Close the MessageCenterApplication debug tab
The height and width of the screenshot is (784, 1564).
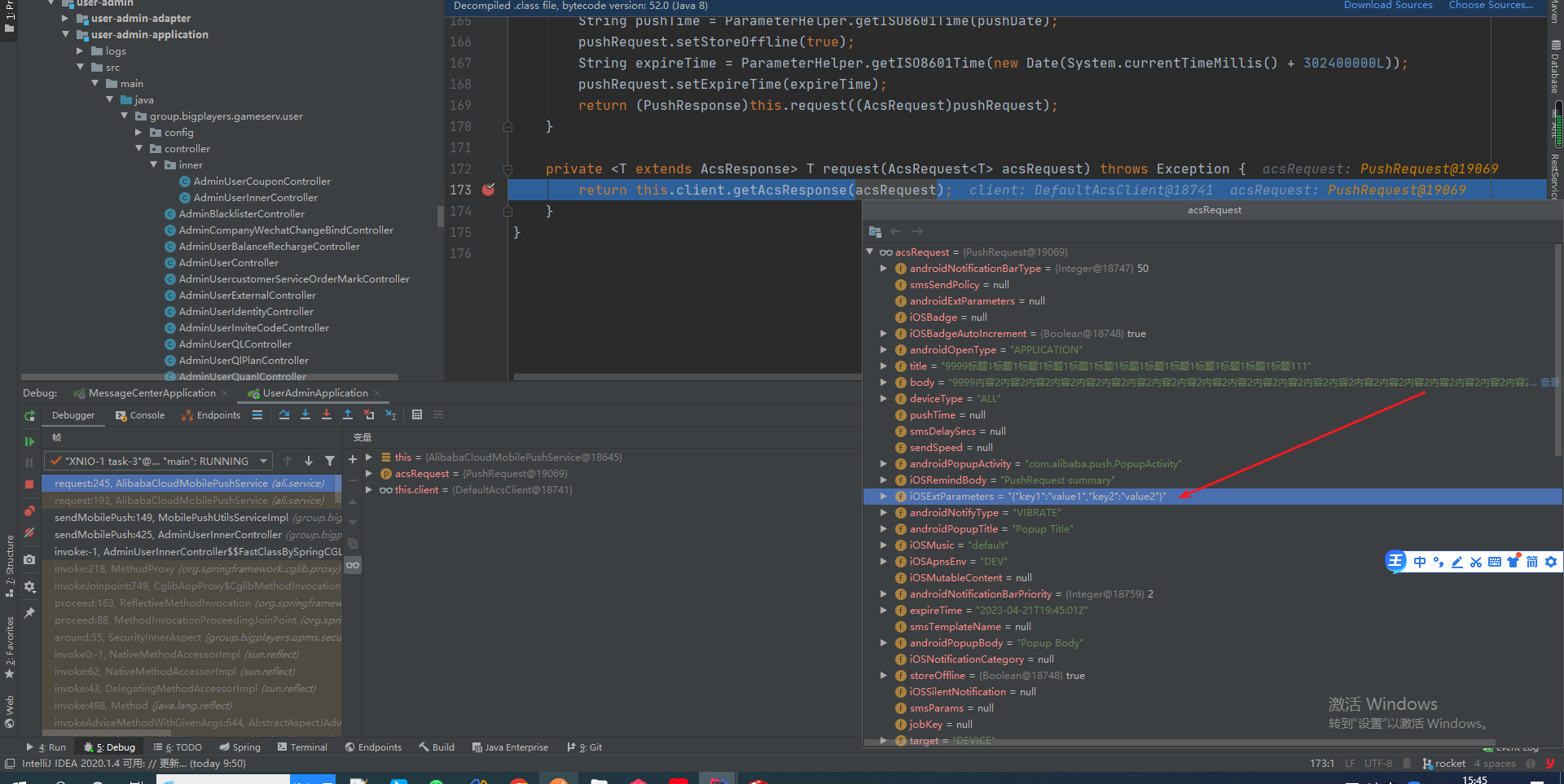pos(226,393)
